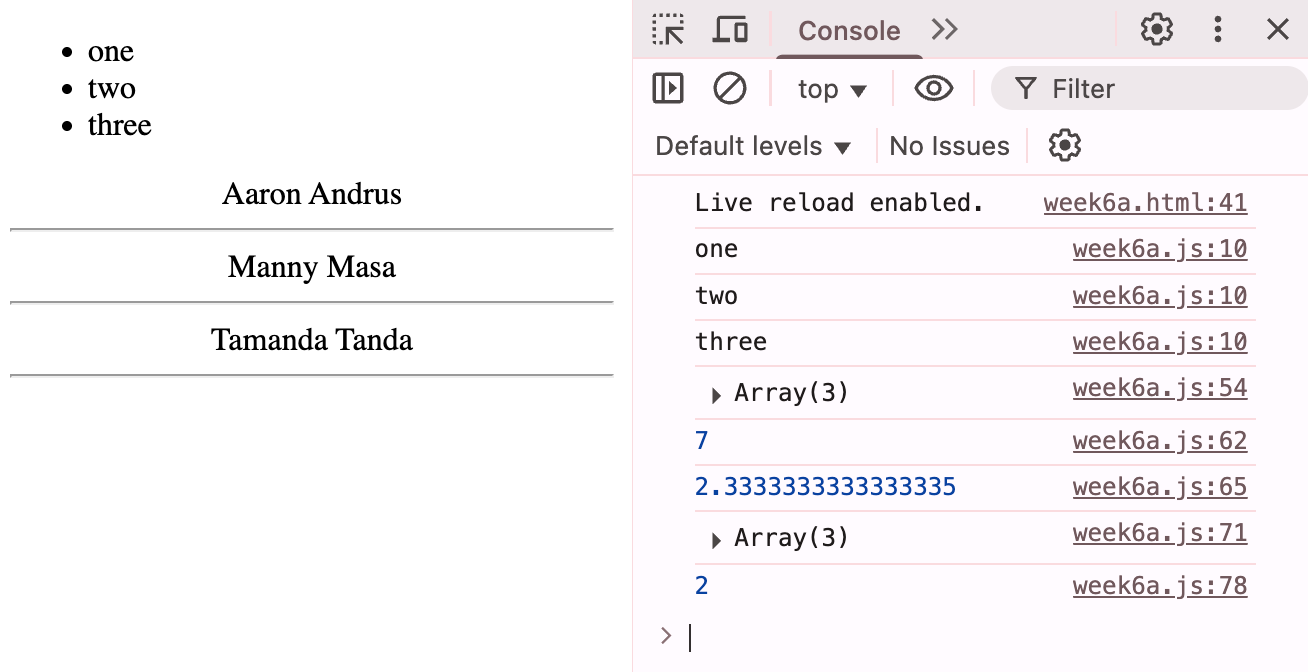Open the three-dot DevTools menu
Image resolution: width=1308 pixels, height=672 pixels.
pyautogui.click(x=1218, y=30)
